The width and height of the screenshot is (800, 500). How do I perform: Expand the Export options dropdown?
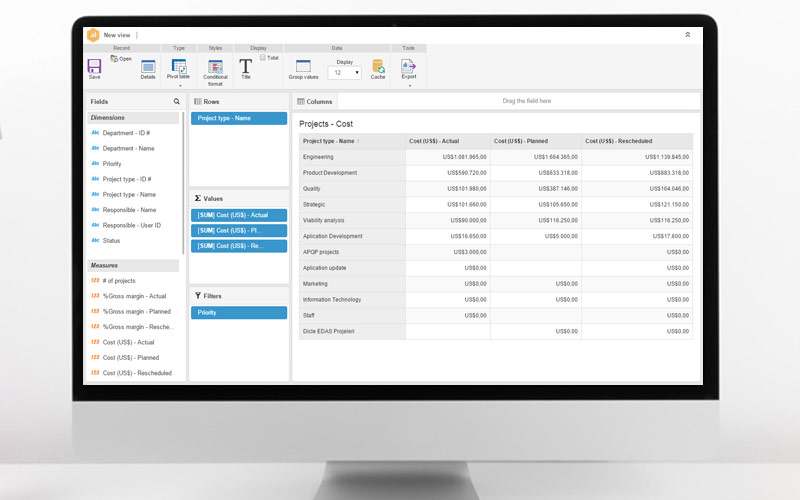tap(409, 86)
